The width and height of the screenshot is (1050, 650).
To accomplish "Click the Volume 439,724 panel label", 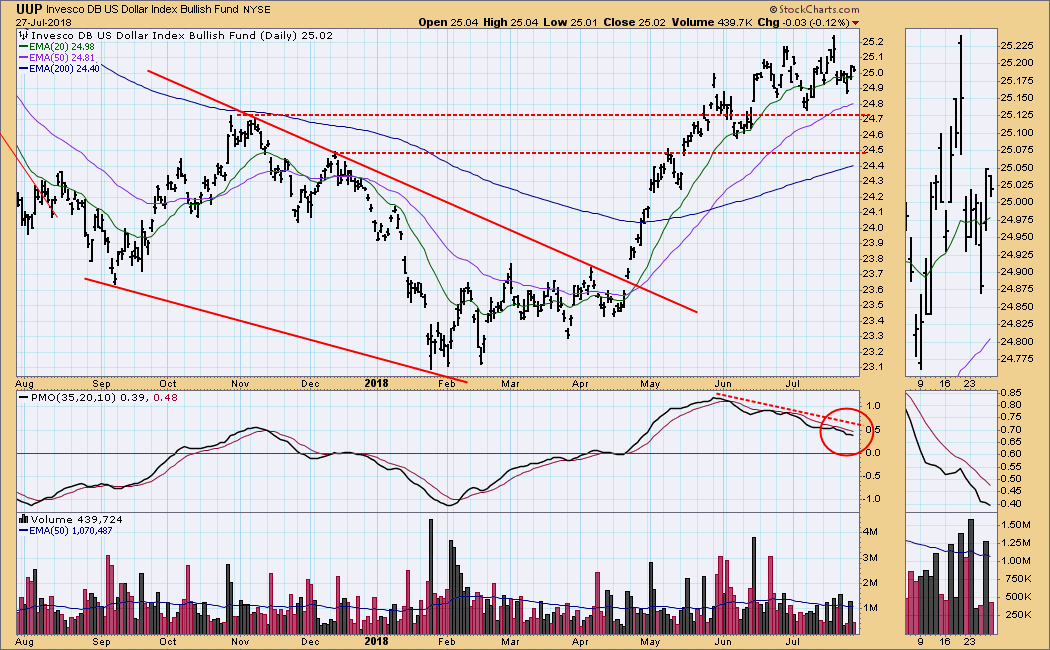I will point(67,520).
